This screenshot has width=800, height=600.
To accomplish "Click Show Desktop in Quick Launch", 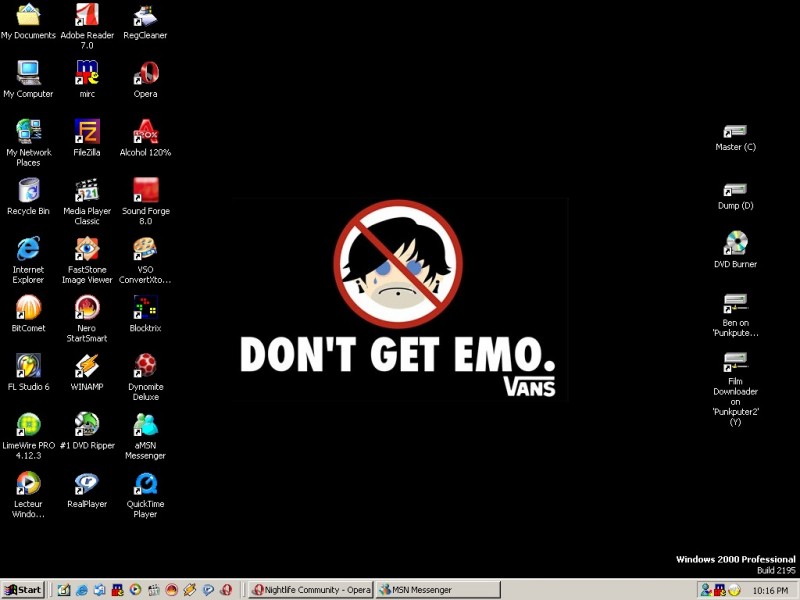I will [x=64, y=590].
